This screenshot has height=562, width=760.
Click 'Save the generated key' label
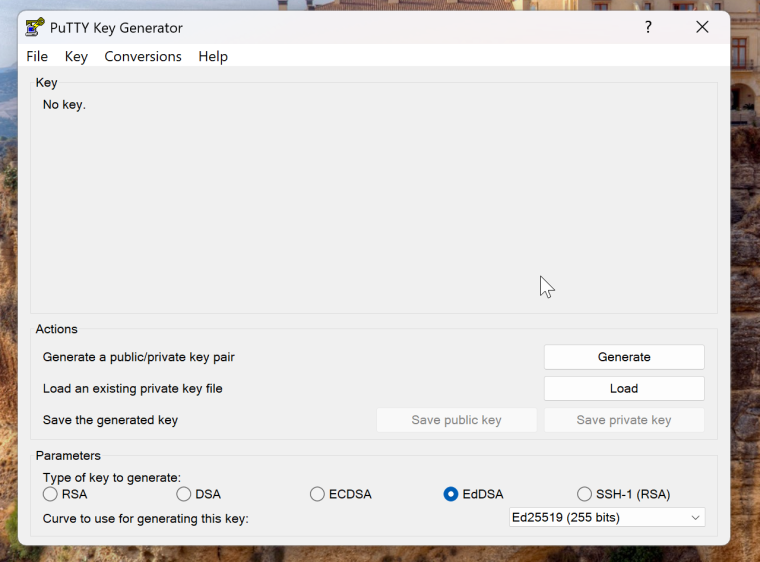coord(110,420)
